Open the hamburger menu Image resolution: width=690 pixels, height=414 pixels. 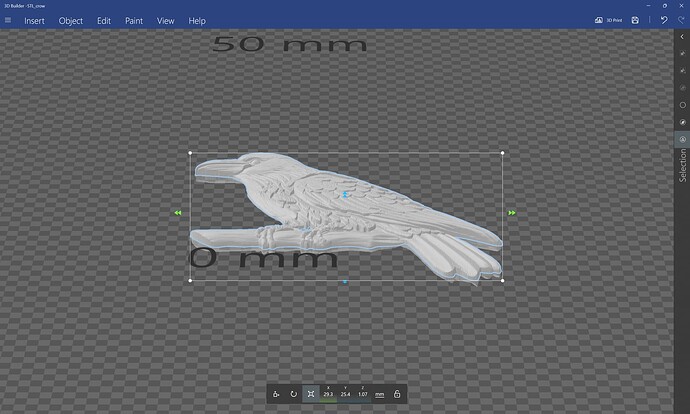(x=8, y=20)
